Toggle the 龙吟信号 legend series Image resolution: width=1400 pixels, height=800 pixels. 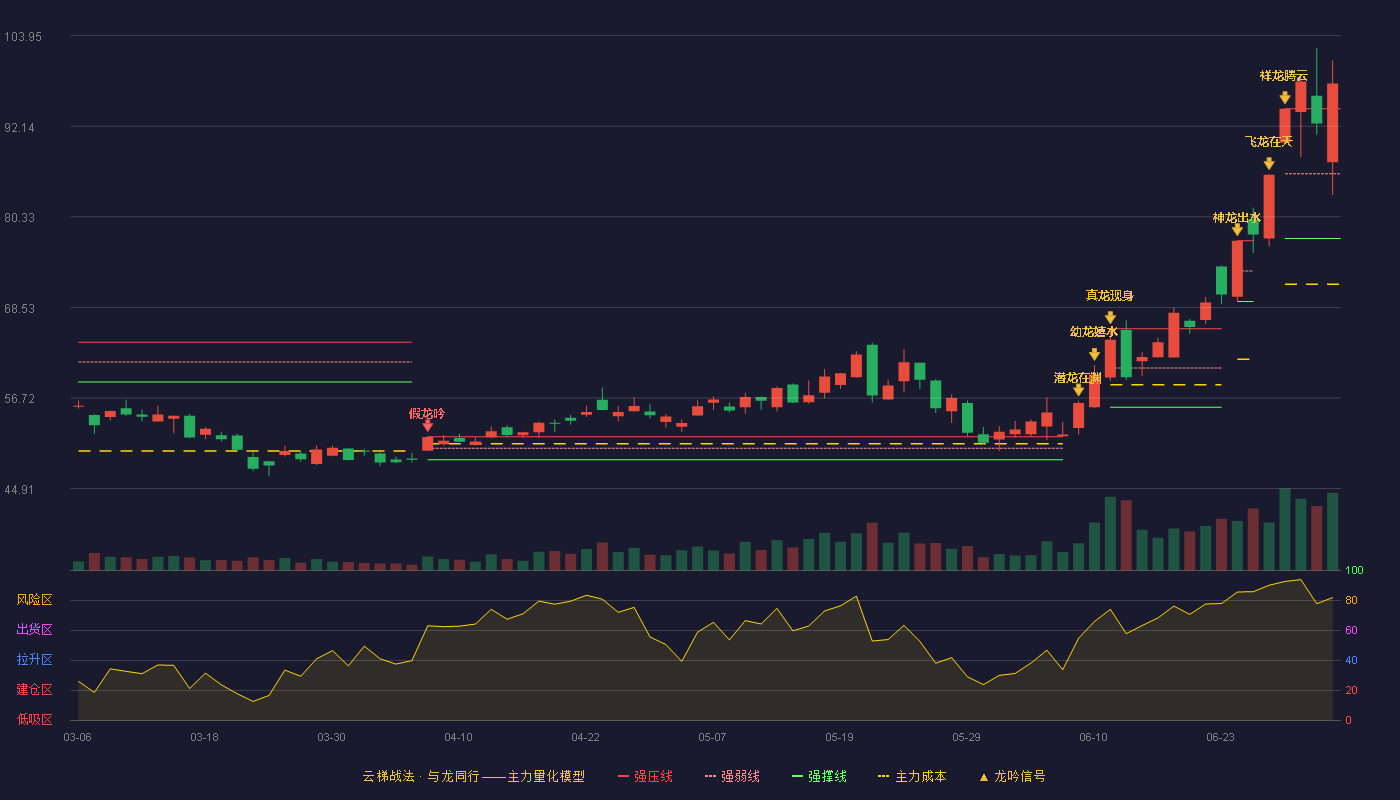pos(1011,776)
